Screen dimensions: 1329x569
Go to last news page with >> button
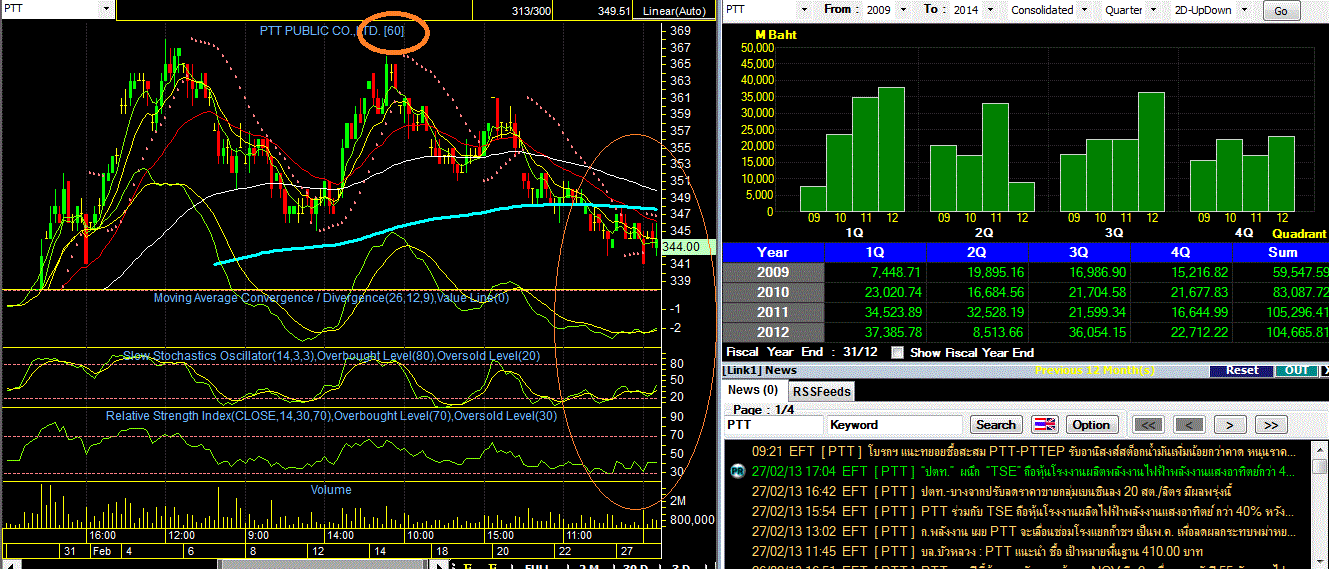coord(1271,425)
